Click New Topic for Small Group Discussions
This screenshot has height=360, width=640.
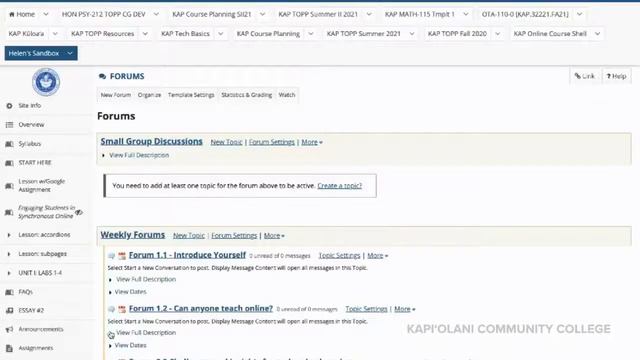tap(226, 142)
